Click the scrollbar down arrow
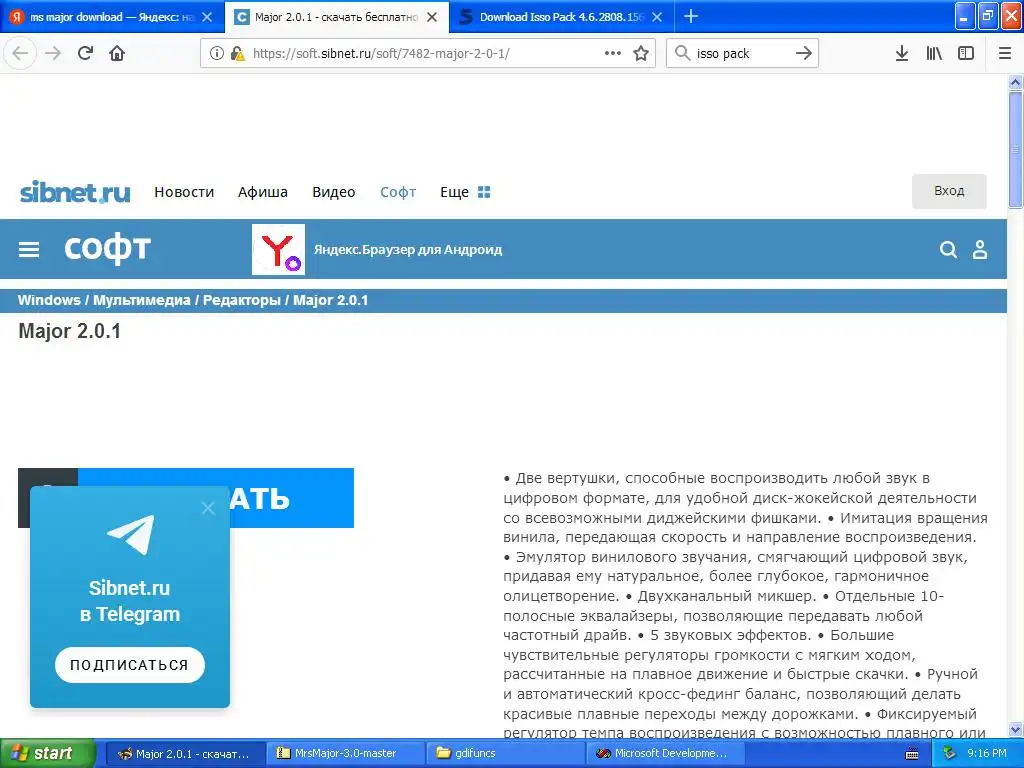The image size is (1024, 768). pyautogui.click(x=1016, y=729)
